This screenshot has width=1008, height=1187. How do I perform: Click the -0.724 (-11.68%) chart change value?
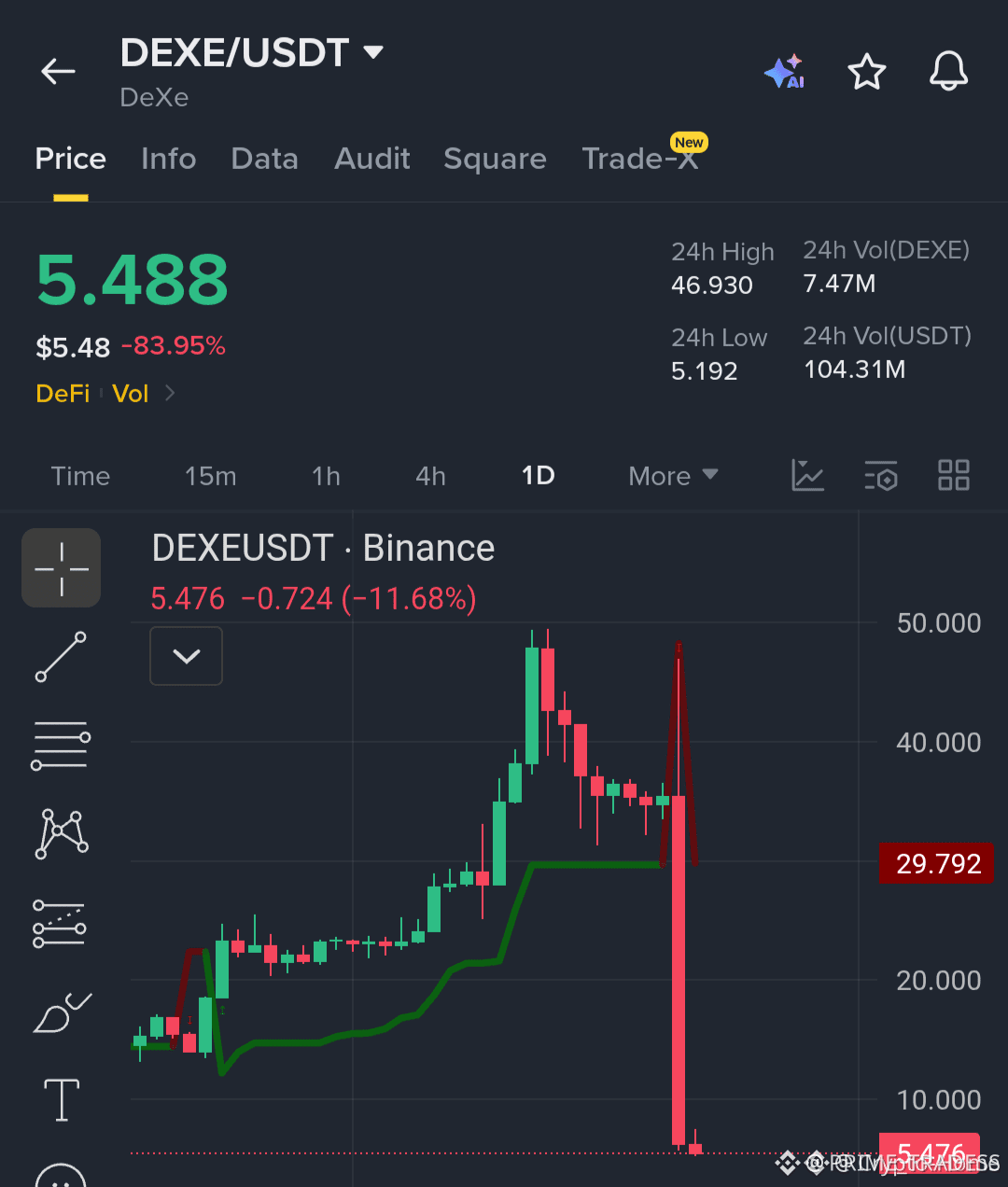pyautogui.click(x=359, y=598)
